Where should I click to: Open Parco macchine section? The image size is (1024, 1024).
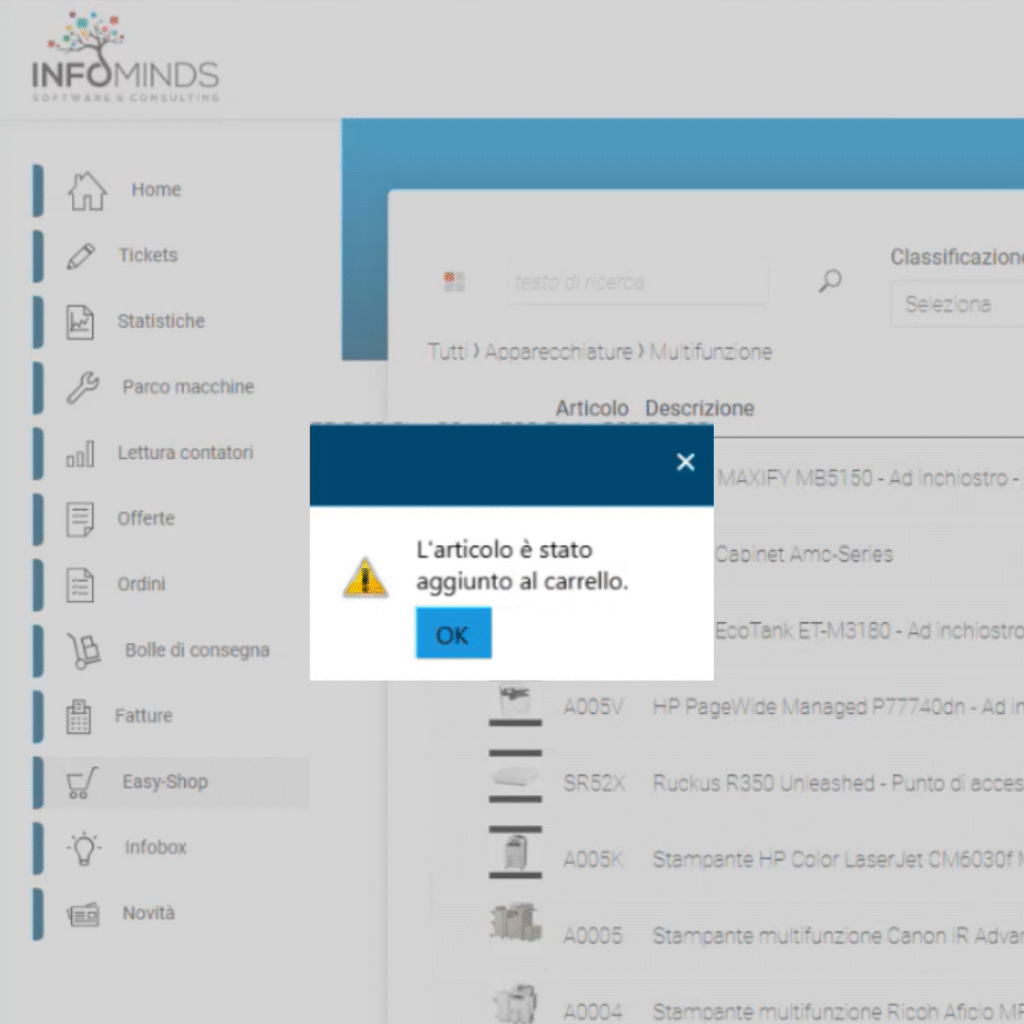188,387
